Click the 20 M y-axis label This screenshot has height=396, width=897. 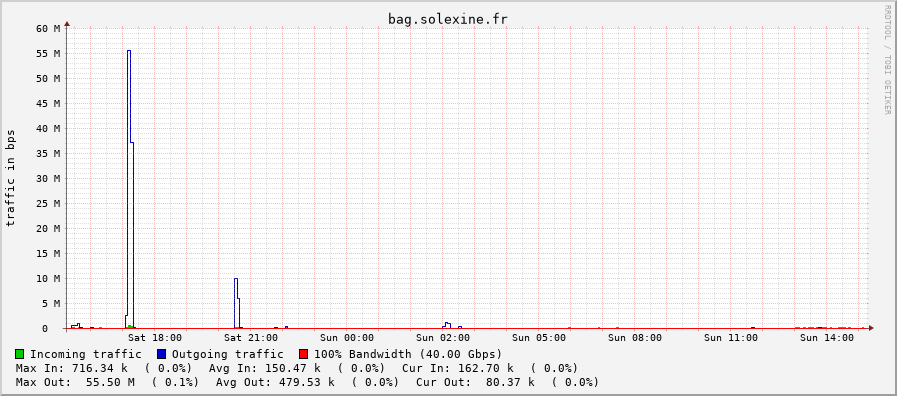pyautogui.click(x=48, y=228)
